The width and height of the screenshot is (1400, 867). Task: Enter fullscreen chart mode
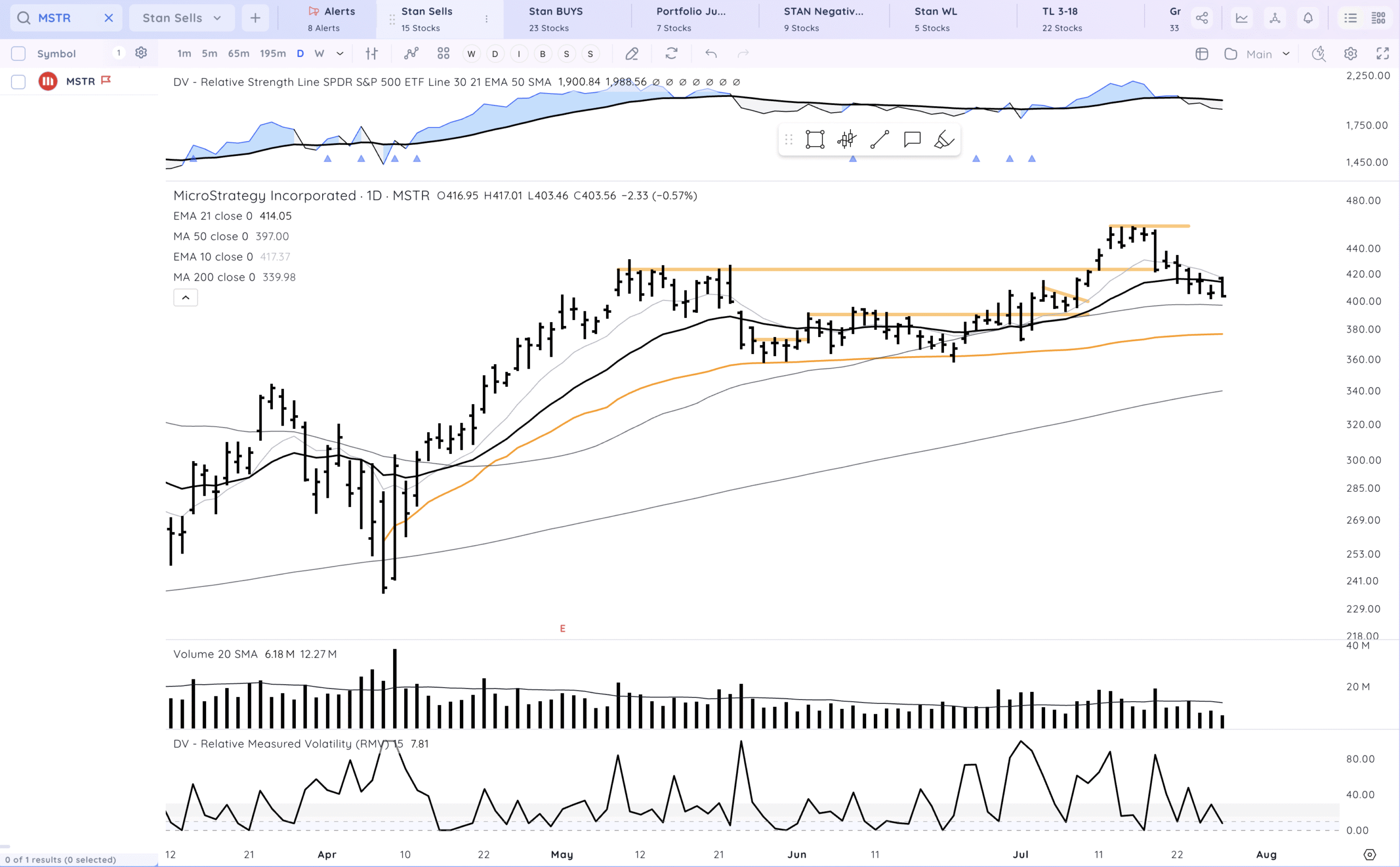point(1382,54)
